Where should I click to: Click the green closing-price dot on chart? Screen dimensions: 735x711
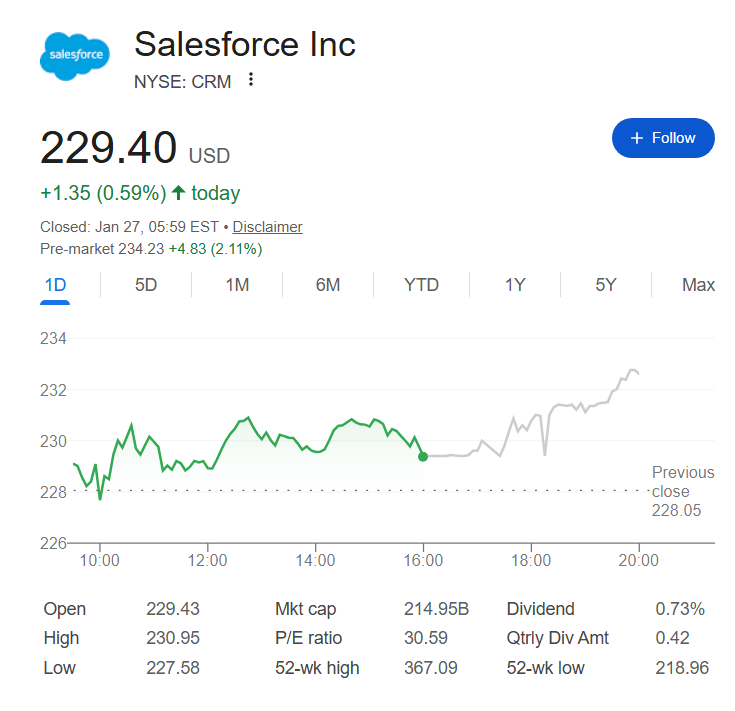point(423,456)
